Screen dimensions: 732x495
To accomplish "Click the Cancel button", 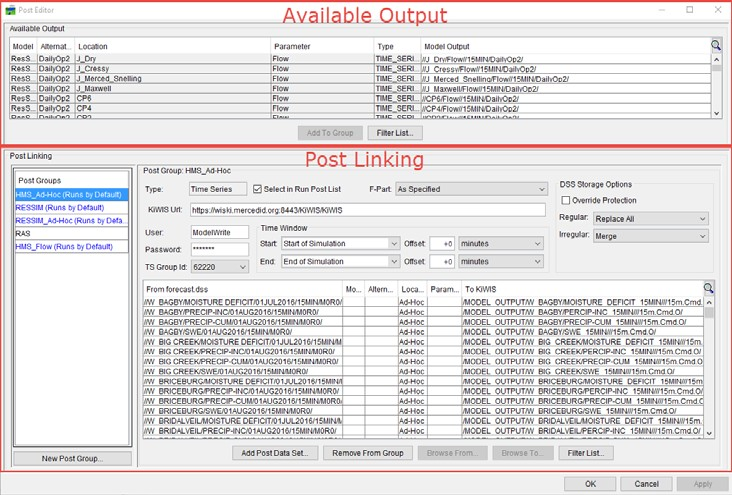I will coord(647,484).
